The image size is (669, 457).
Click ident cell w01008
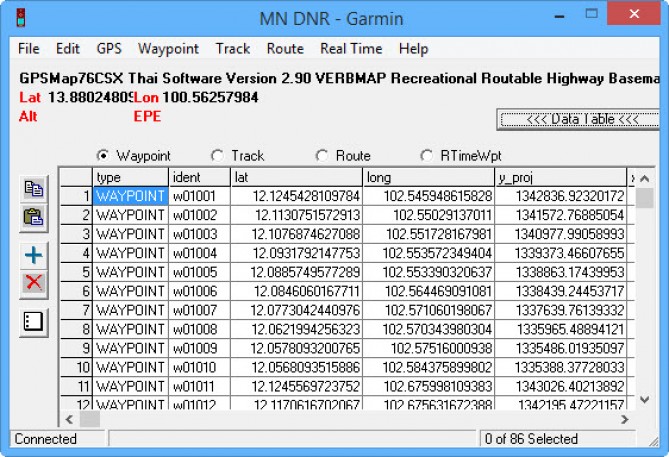coord(199,329)
